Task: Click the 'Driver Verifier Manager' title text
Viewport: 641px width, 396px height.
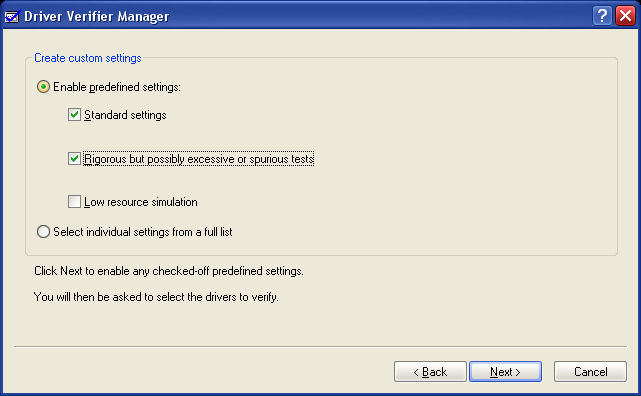Action: [96, 16]
